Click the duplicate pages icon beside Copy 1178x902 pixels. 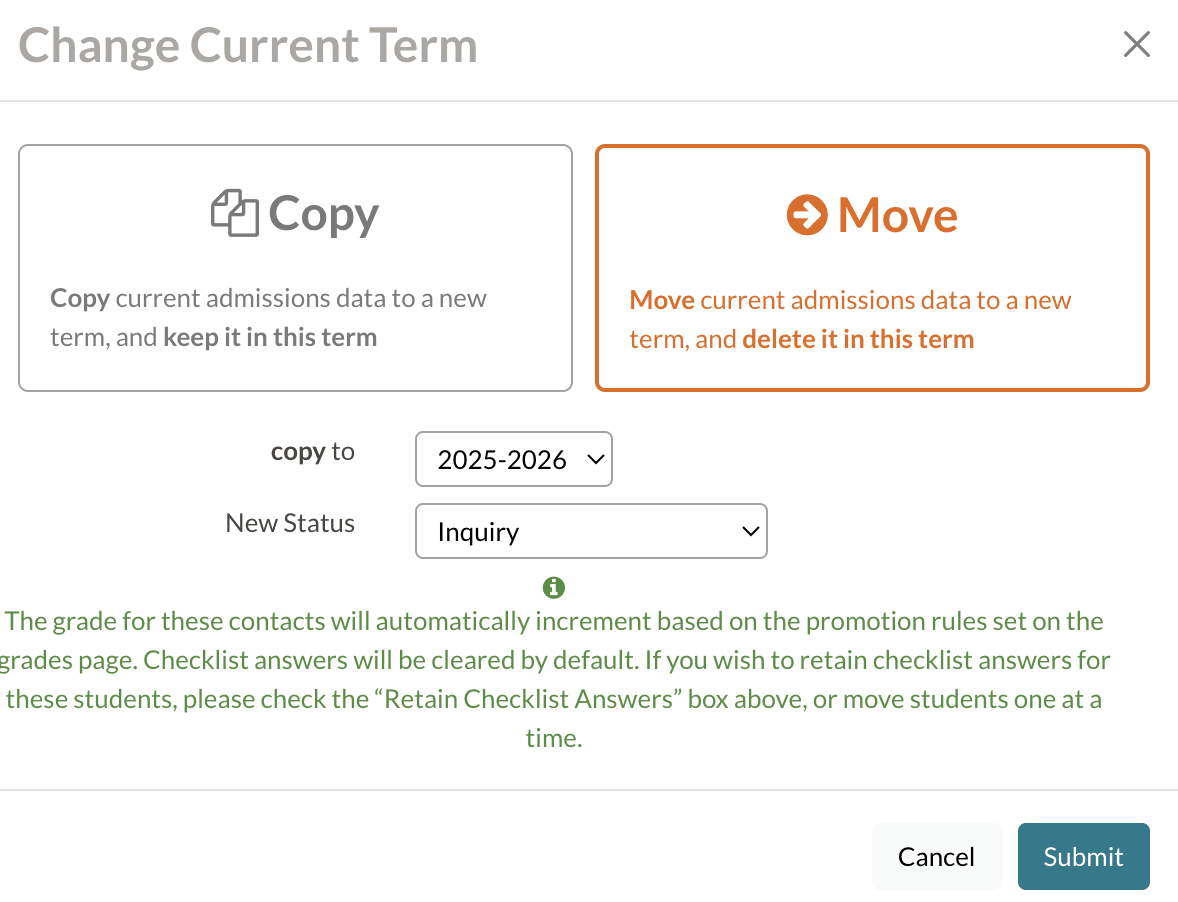(x=235, y=214)
